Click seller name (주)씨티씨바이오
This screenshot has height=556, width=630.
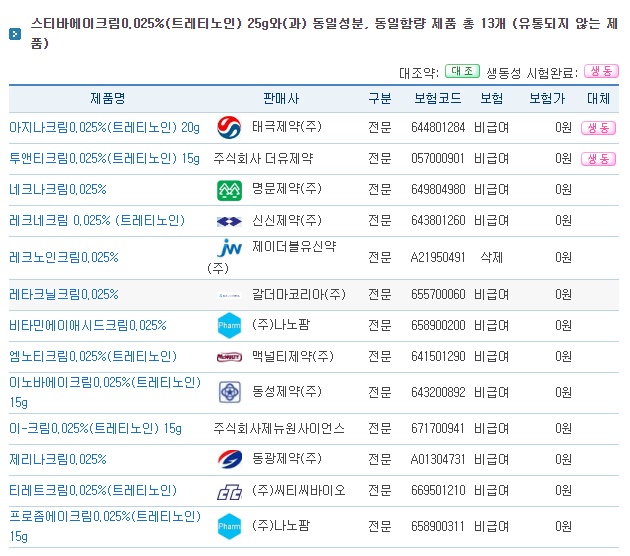(299, 490)
